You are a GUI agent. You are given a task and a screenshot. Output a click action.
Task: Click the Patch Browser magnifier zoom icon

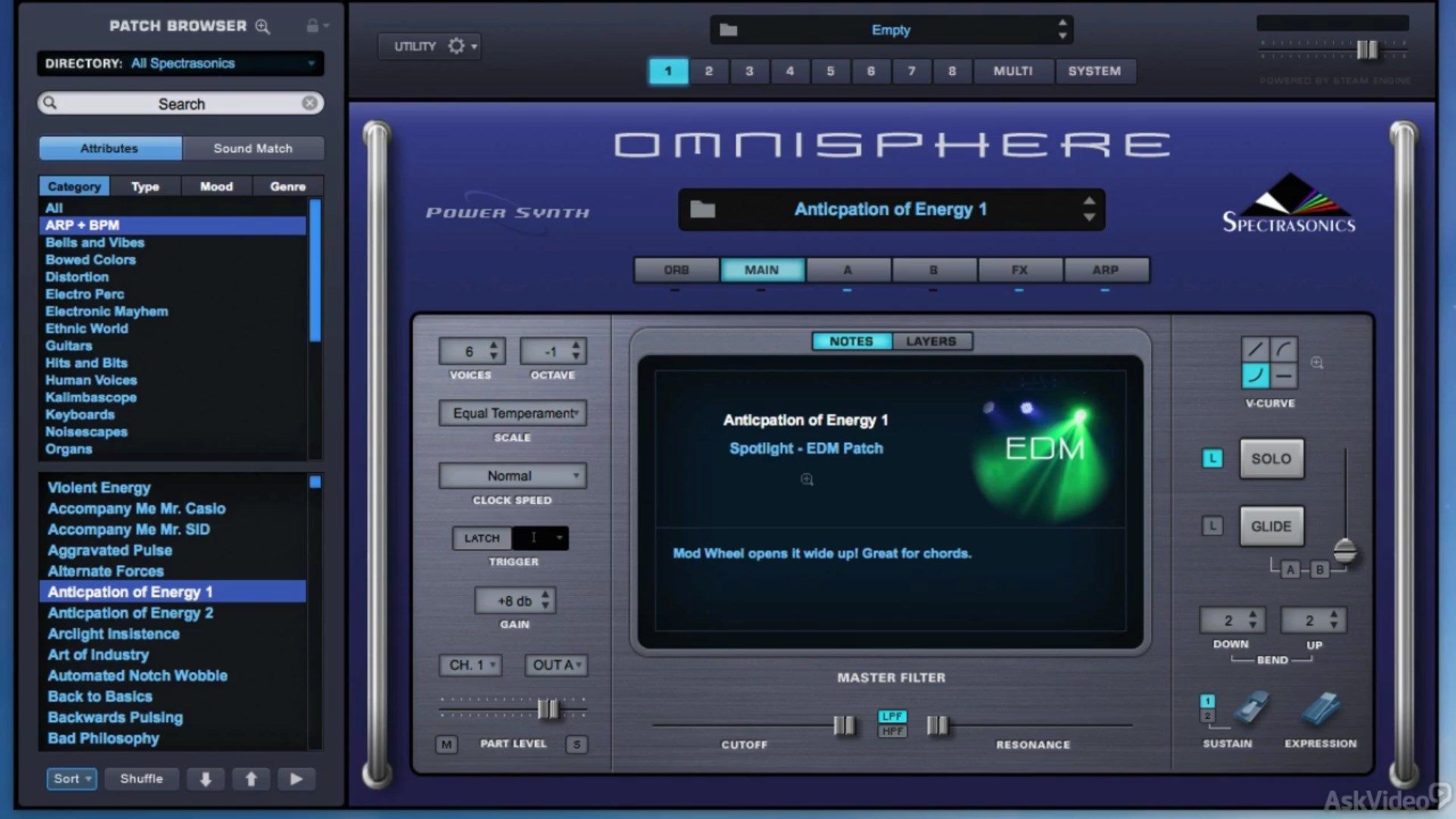click(262, 27)
